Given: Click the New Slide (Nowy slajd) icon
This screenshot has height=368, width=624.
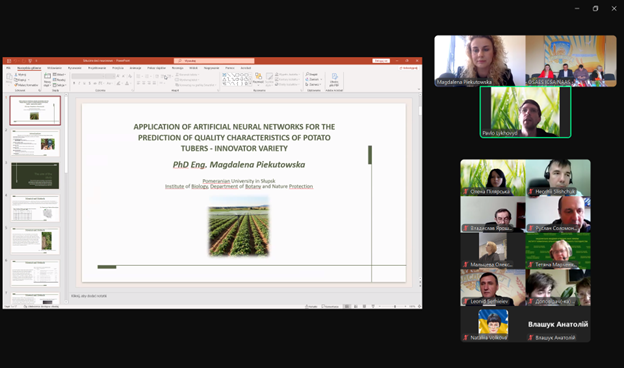Looking at the screenshot, I should (x=47, y=76).
